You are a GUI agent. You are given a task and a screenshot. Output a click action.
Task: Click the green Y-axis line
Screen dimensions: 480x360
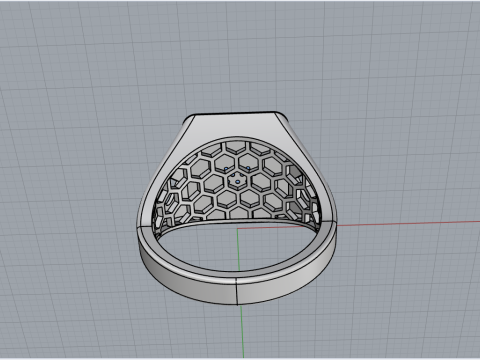click(243, 332)
